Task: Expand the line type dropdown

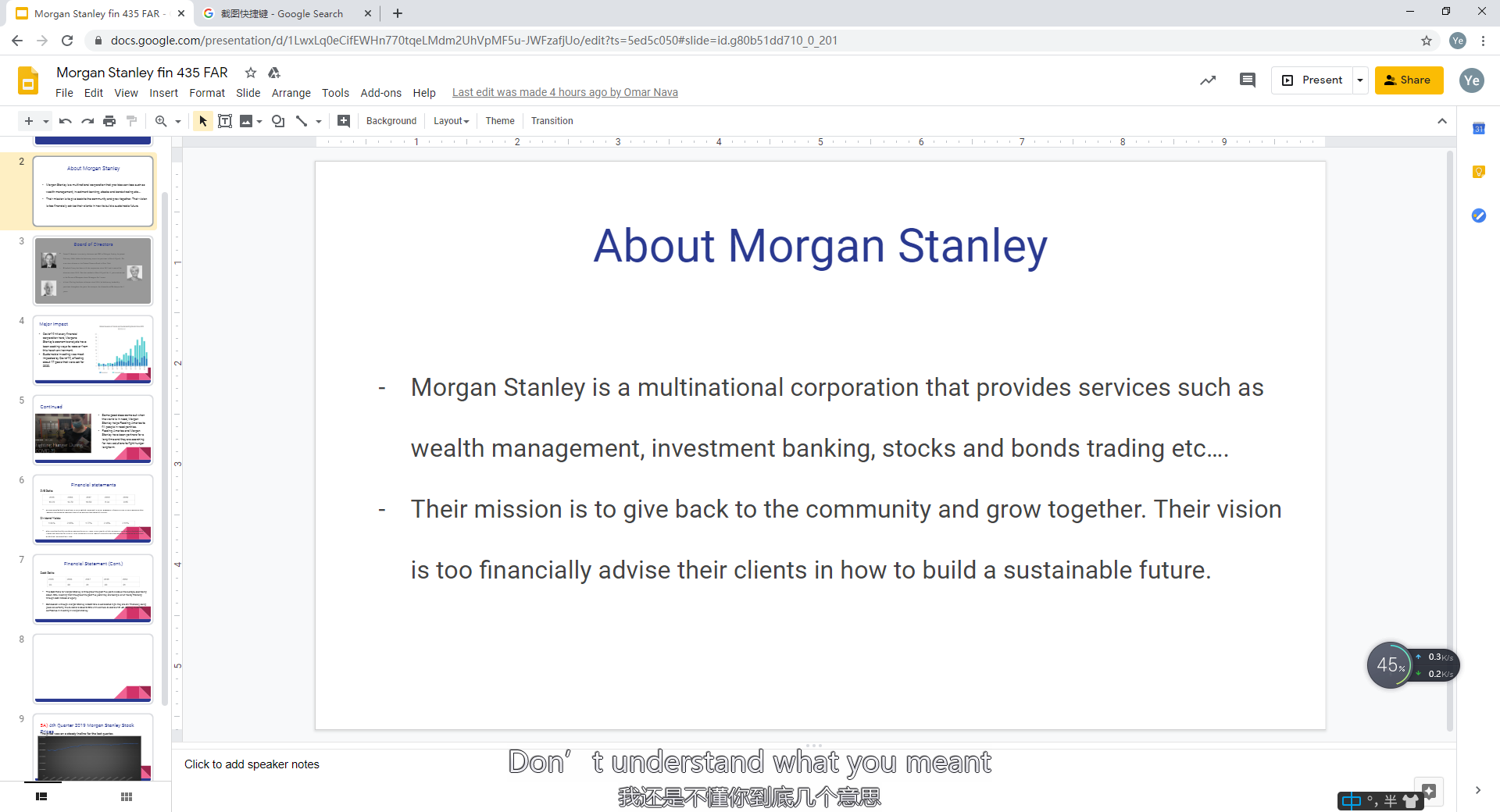Action: click(x=319, y=121)
